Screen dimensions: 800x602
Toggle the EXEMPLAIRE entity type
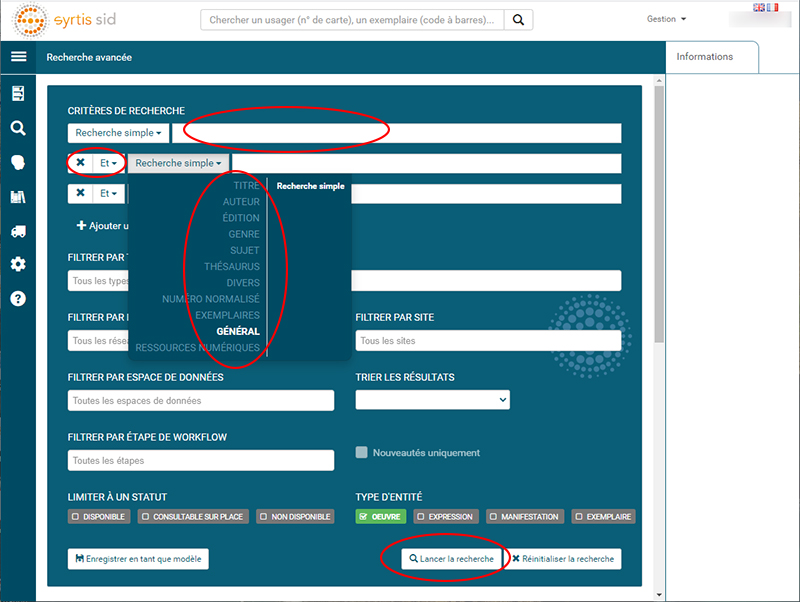[x=603, y=516]
